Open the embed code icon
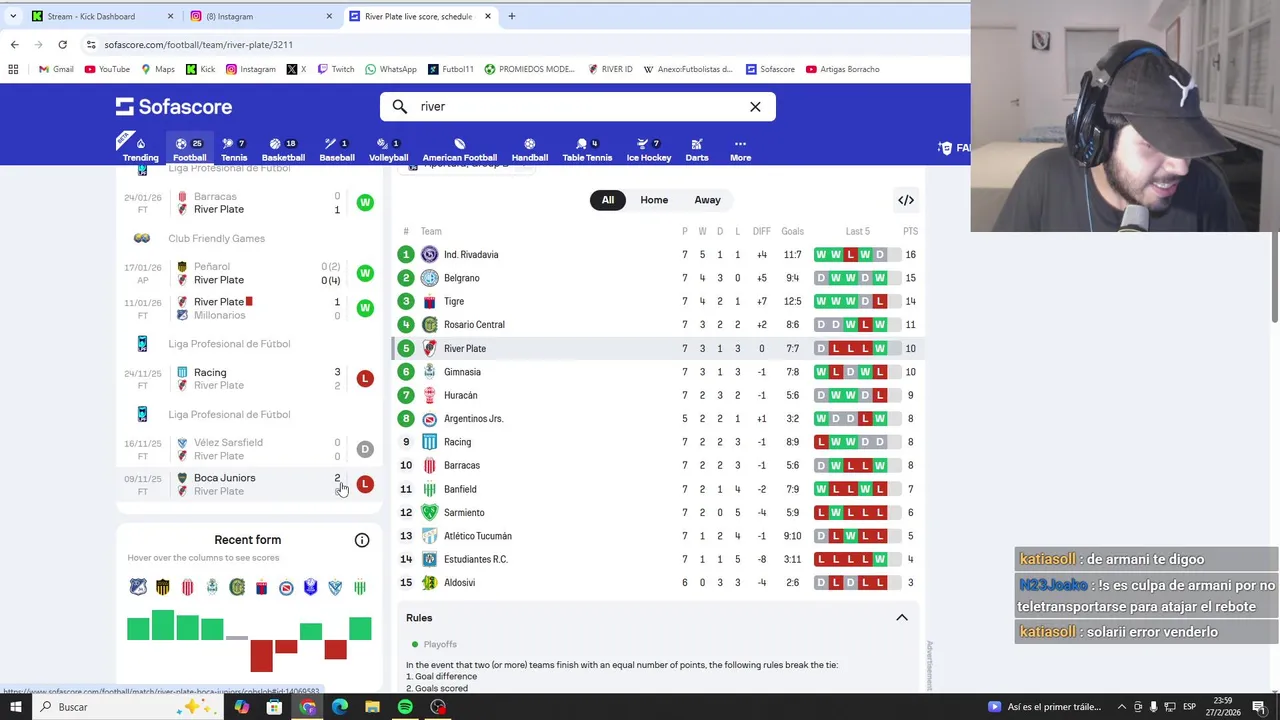 click(906, 200)
